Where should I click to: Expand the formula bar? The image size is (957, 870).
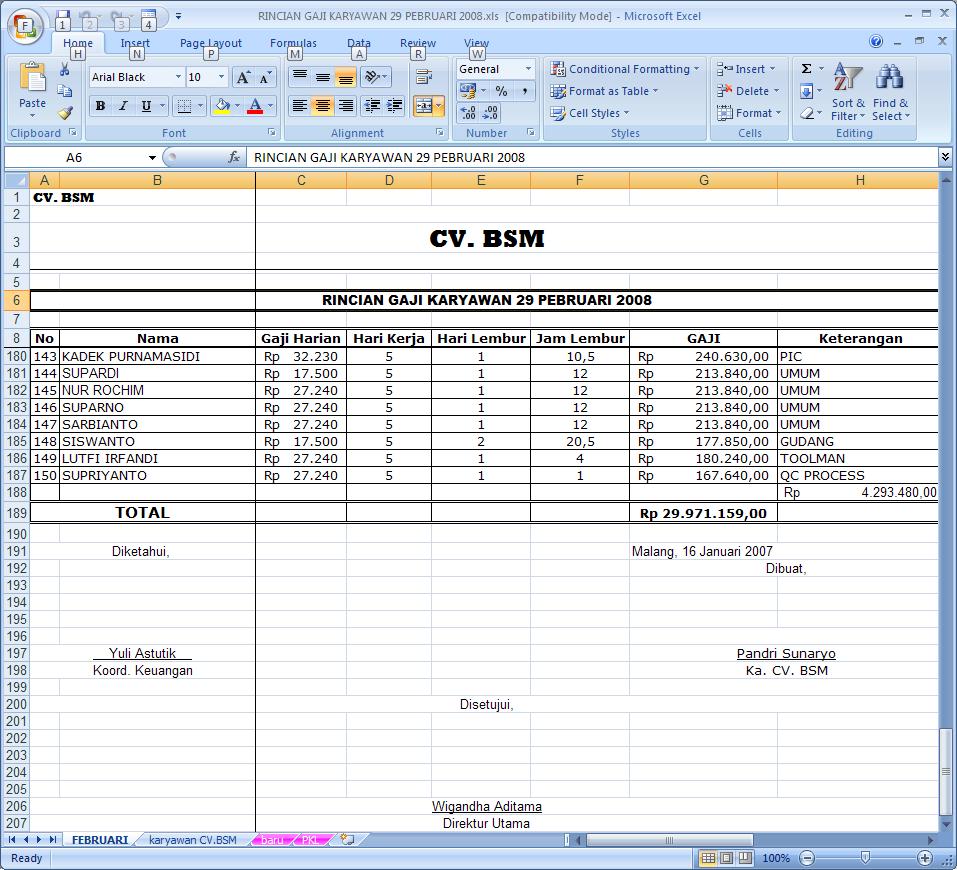pos(945,158)
